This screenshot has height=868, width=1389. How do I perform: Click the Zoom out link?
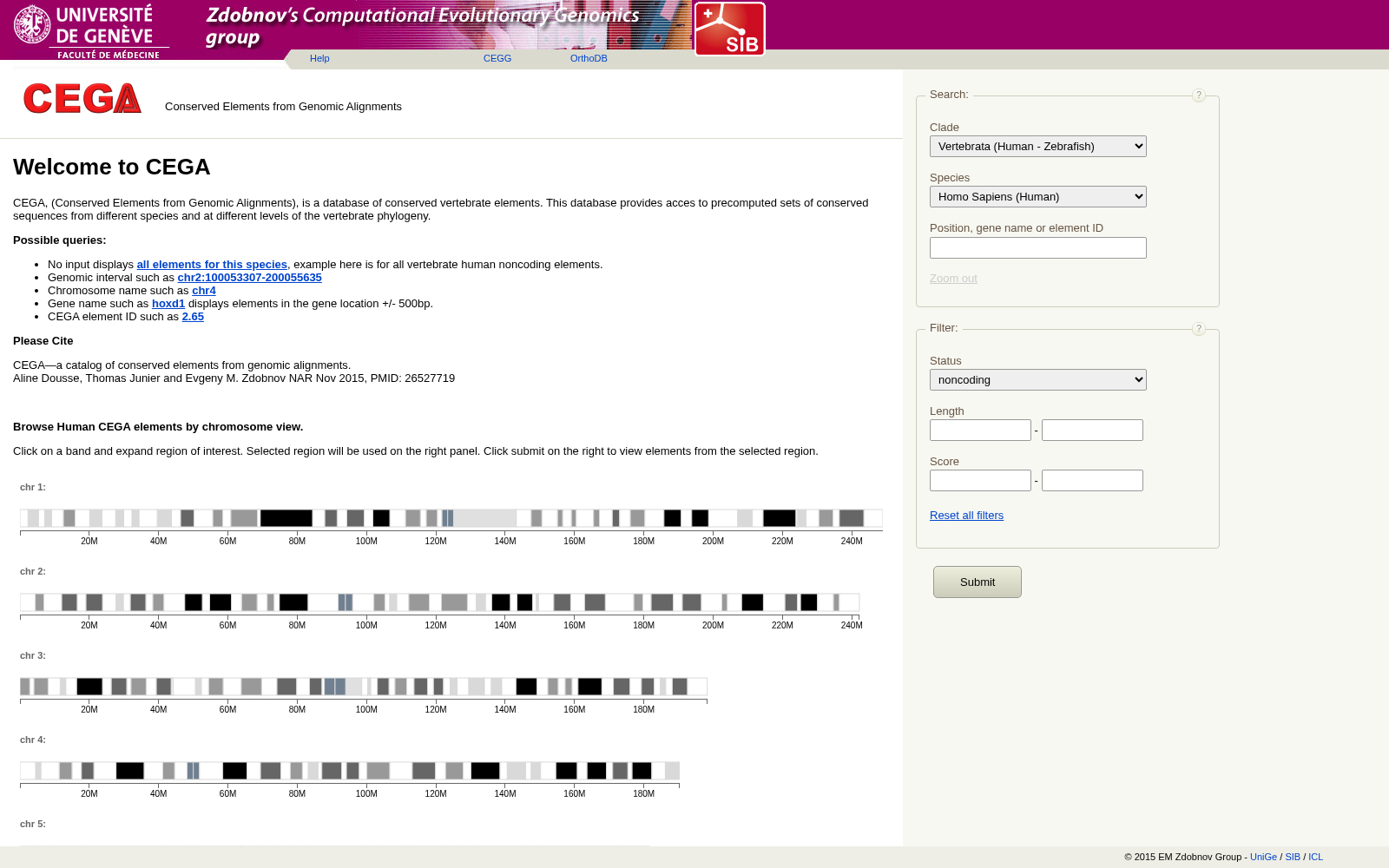(953, 279)
